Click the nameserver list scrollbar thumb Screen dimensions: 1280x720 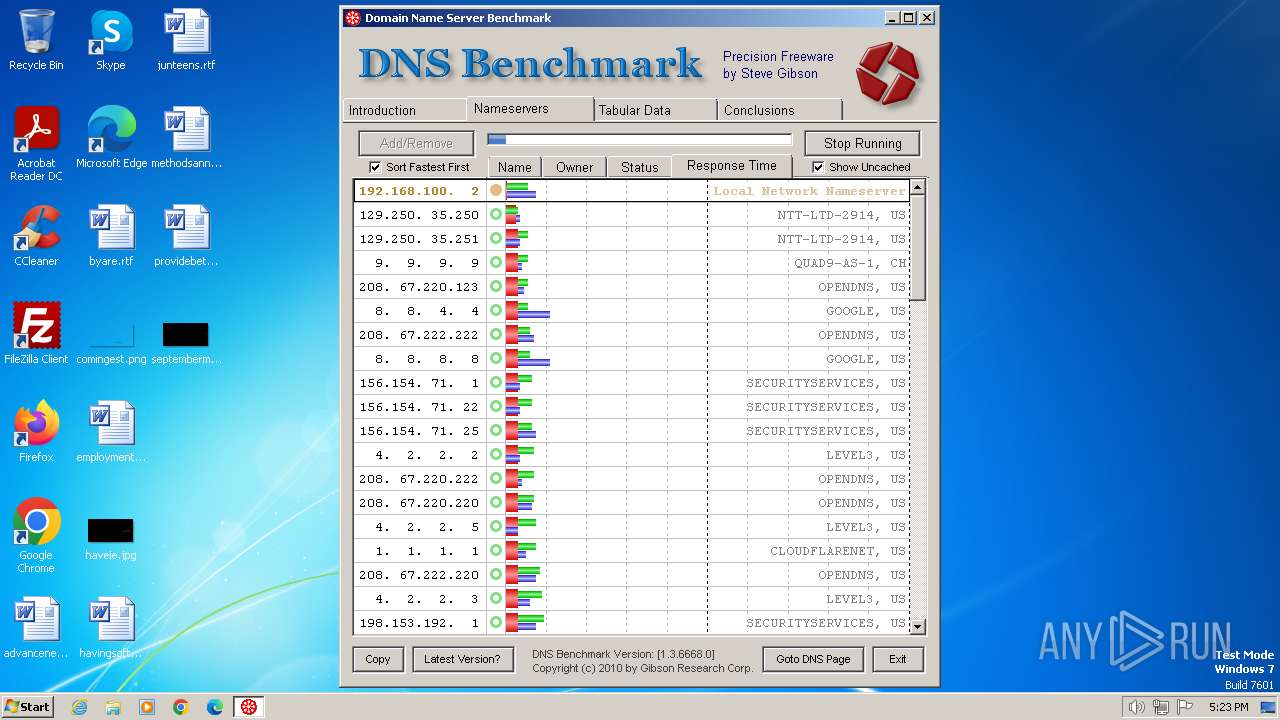918,247
